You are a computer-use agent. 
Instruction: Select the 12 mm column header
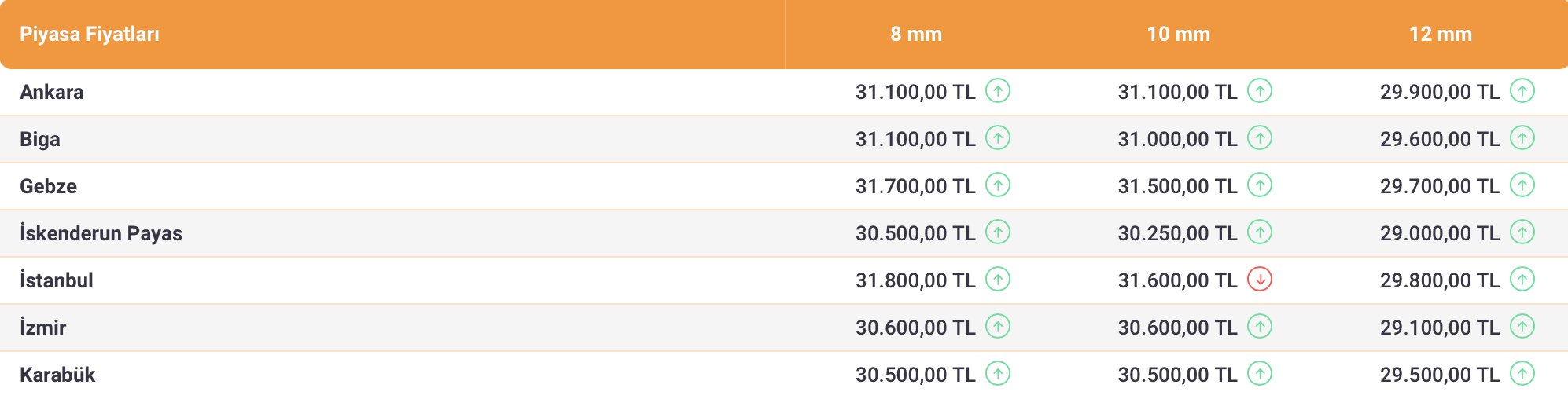point(1440,35)
